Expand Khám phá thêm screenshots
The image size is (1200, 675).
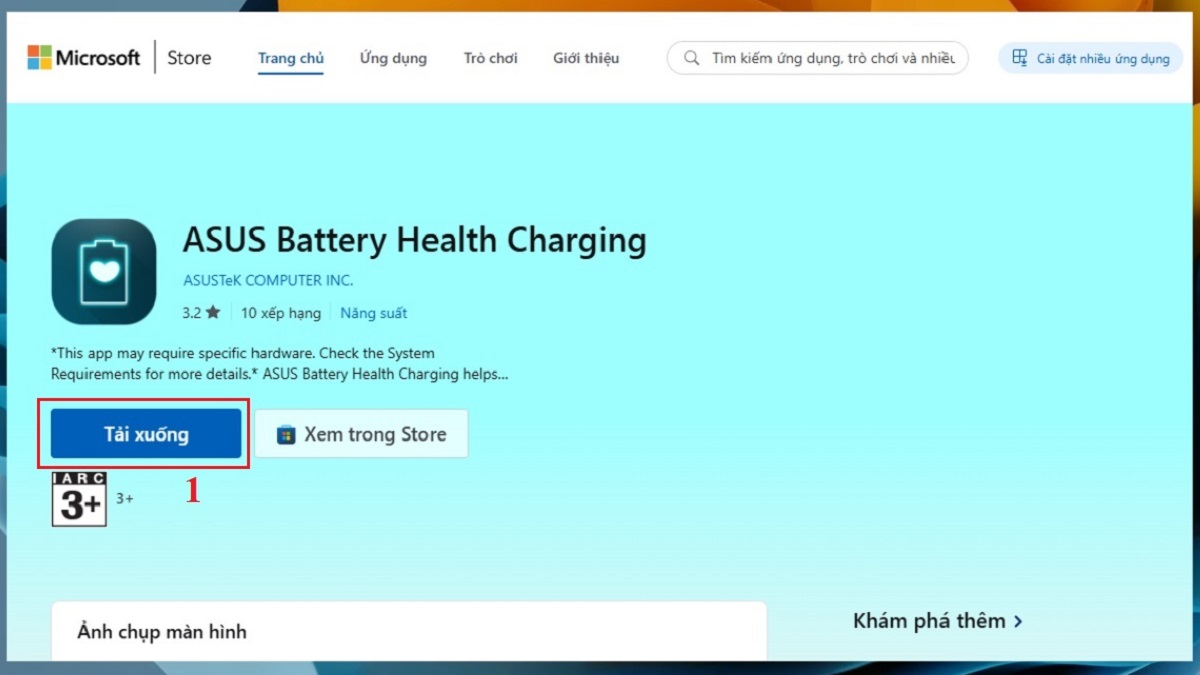(937, 620)
